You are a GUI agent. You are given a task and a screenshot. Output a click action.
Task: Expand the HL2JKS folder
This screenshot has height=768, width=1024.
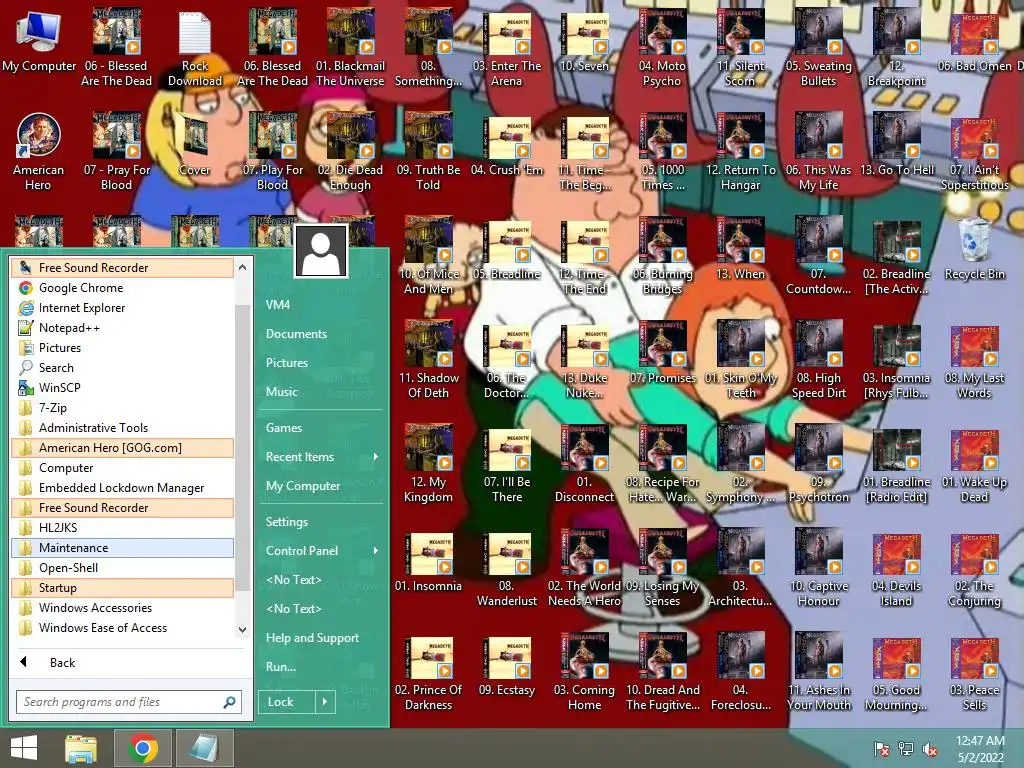coord(122,528)
